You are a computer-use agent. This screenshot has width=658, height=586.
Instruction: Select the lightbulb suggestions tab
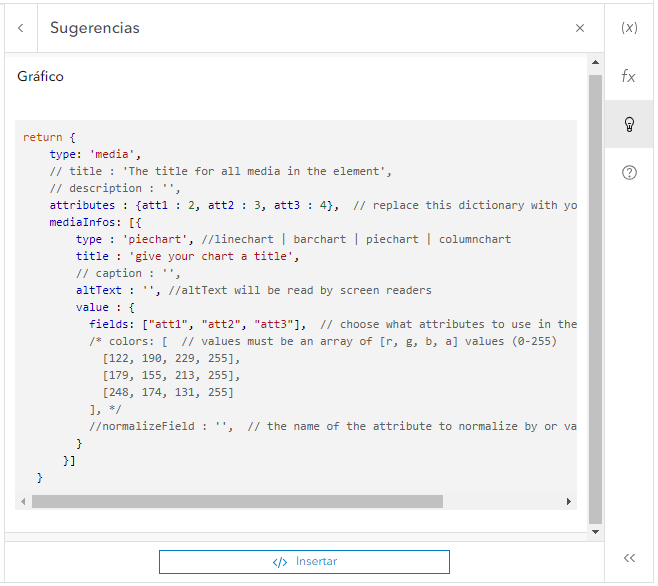pyautogui.click(x=629, y=124)
